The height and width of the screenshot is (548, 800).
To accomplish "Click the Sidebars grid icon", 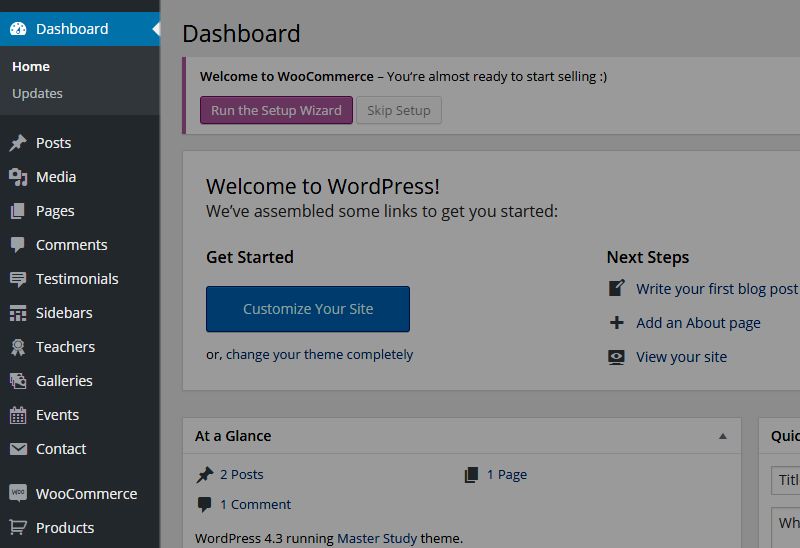I will pos(18,313).
